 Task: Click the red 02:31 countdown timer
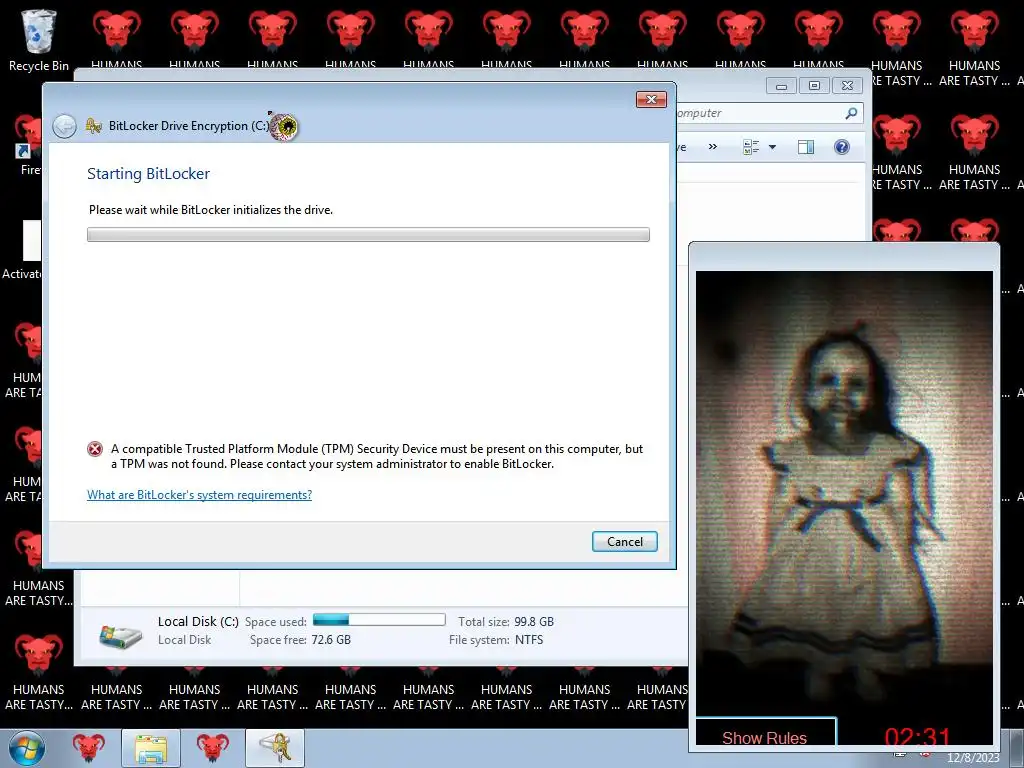918,737
